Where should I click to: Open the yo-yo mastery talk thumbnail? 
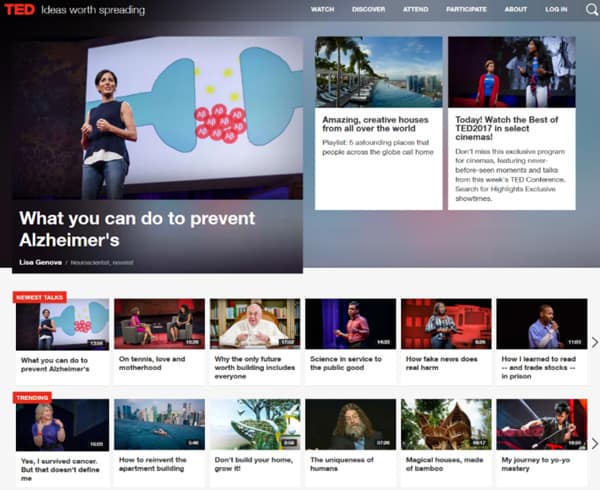point(542,424)
